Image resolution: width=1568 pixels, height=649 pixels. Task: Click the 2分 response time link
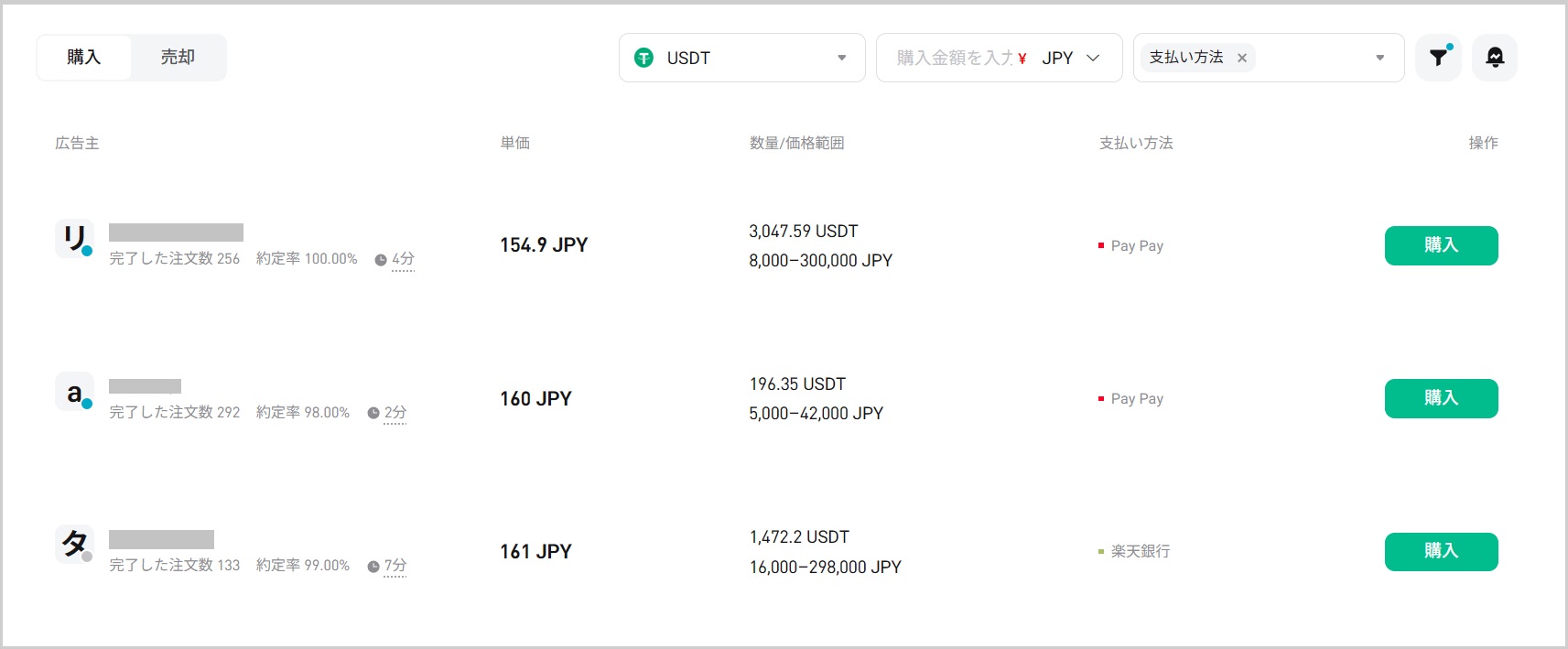395,413
